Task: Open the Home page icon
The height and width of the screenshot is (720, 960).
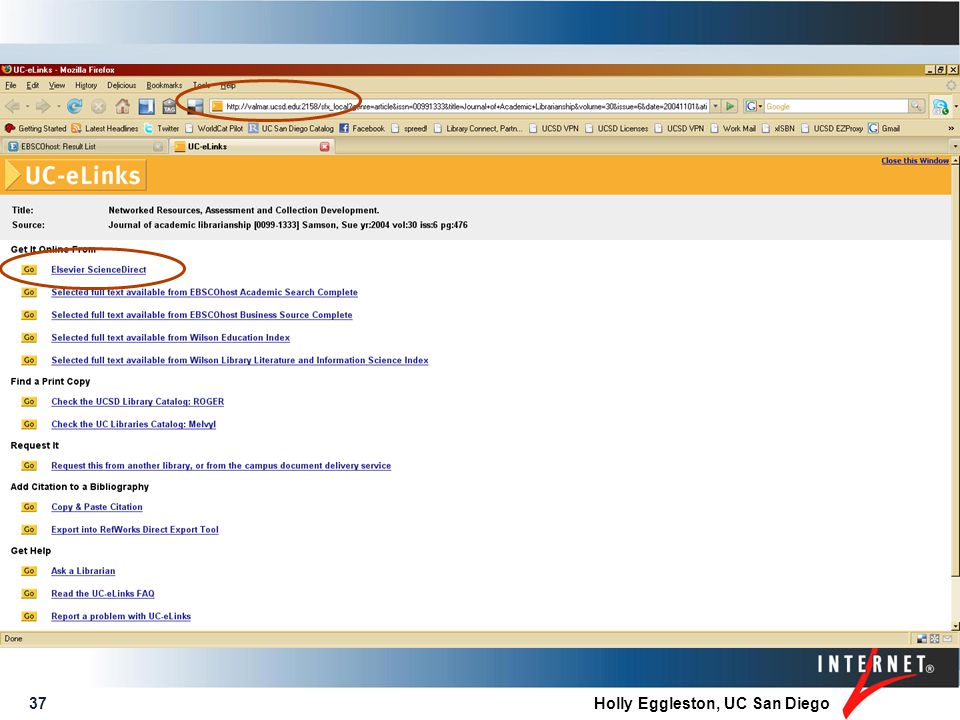Action: point(122,107)
